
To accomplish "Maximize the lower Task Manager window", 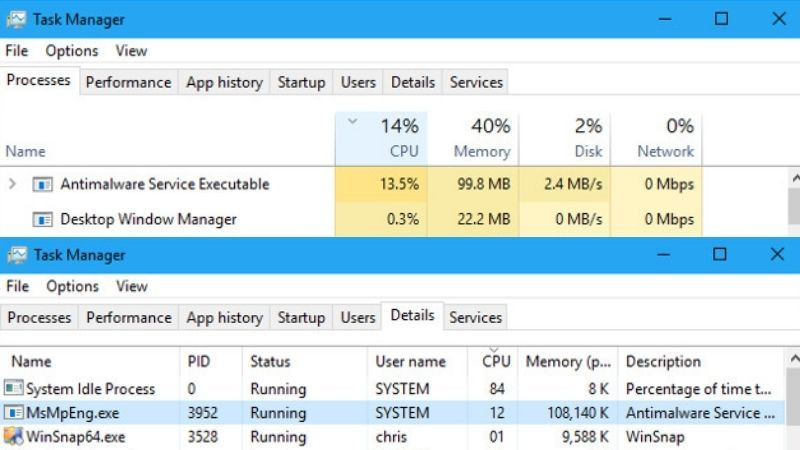I will [719, 255].
